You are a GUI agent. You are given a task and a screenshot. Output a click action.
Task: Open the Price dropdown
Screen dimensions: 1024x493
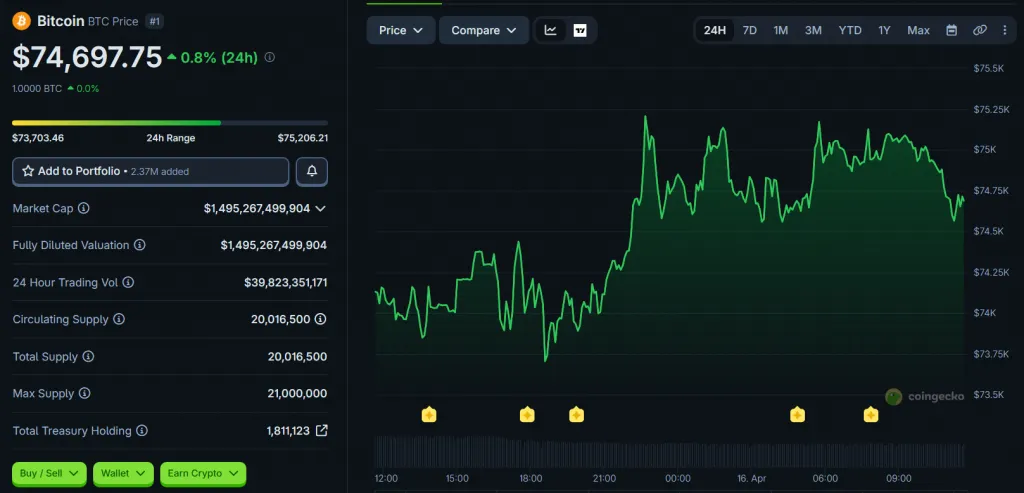point(401,30)
